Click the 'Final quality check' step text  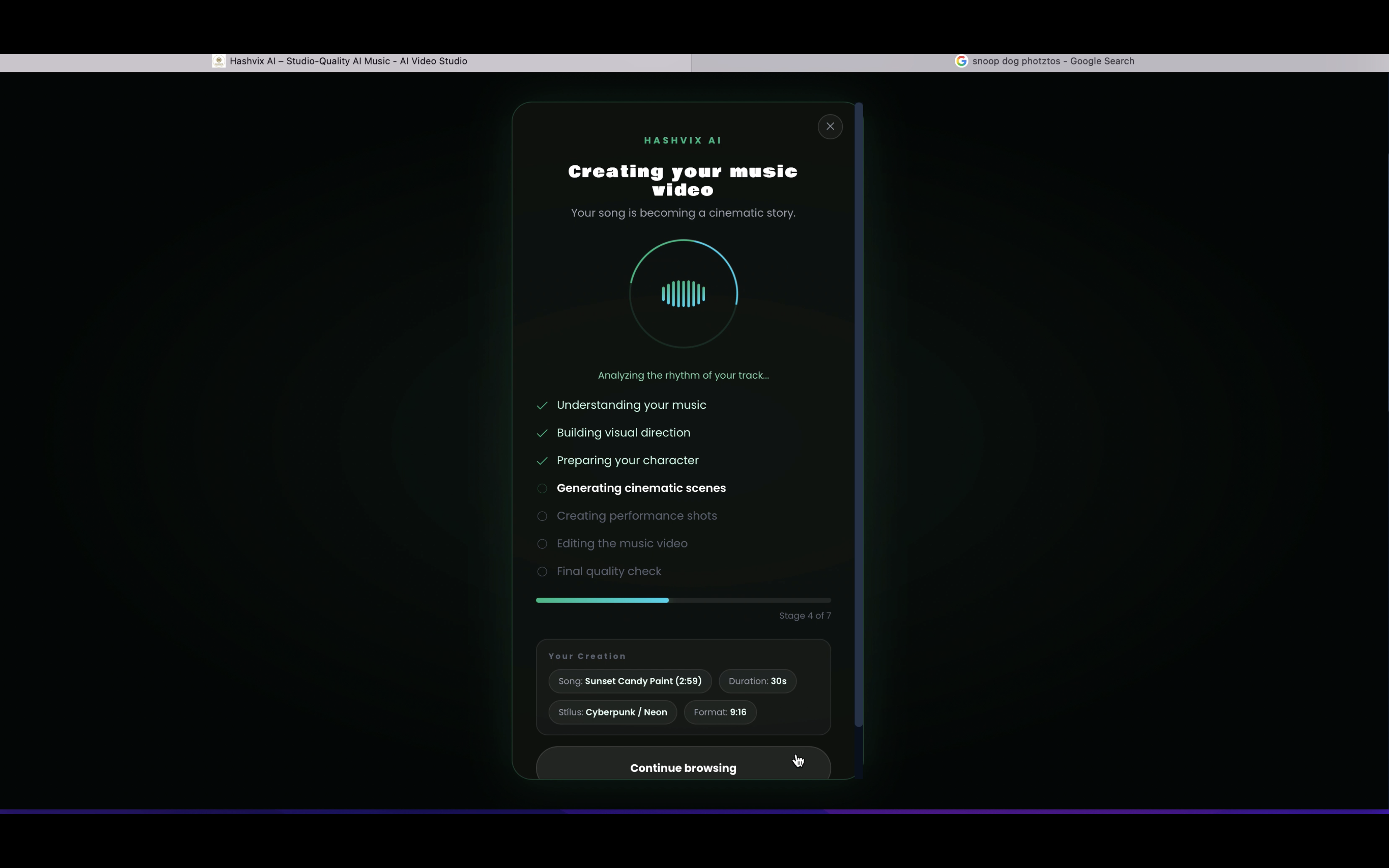tap(609, 571)
